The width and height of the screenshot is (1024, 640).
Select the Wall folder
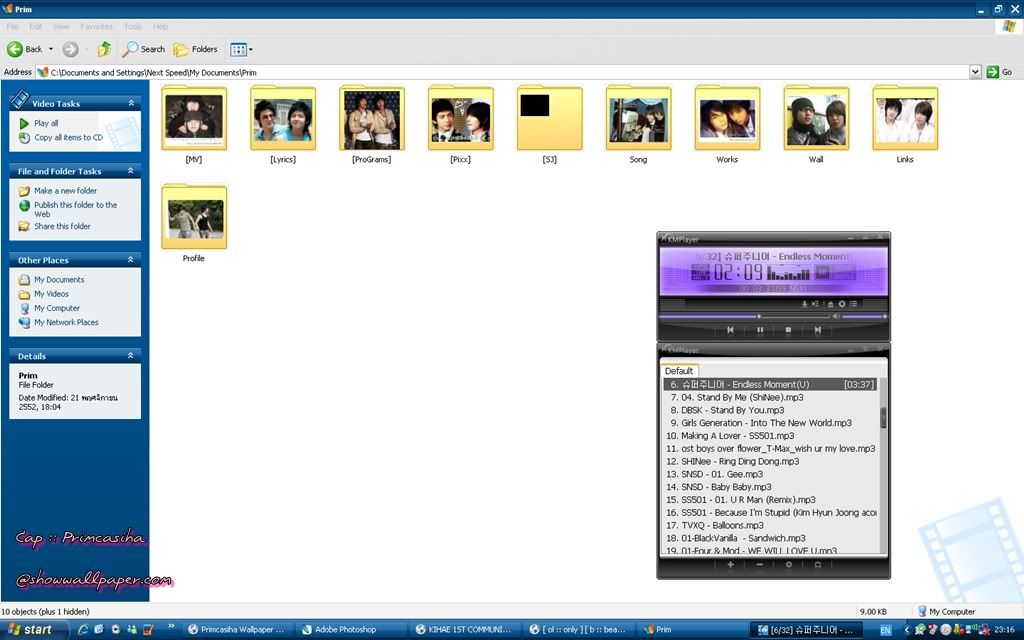point(816,124)
